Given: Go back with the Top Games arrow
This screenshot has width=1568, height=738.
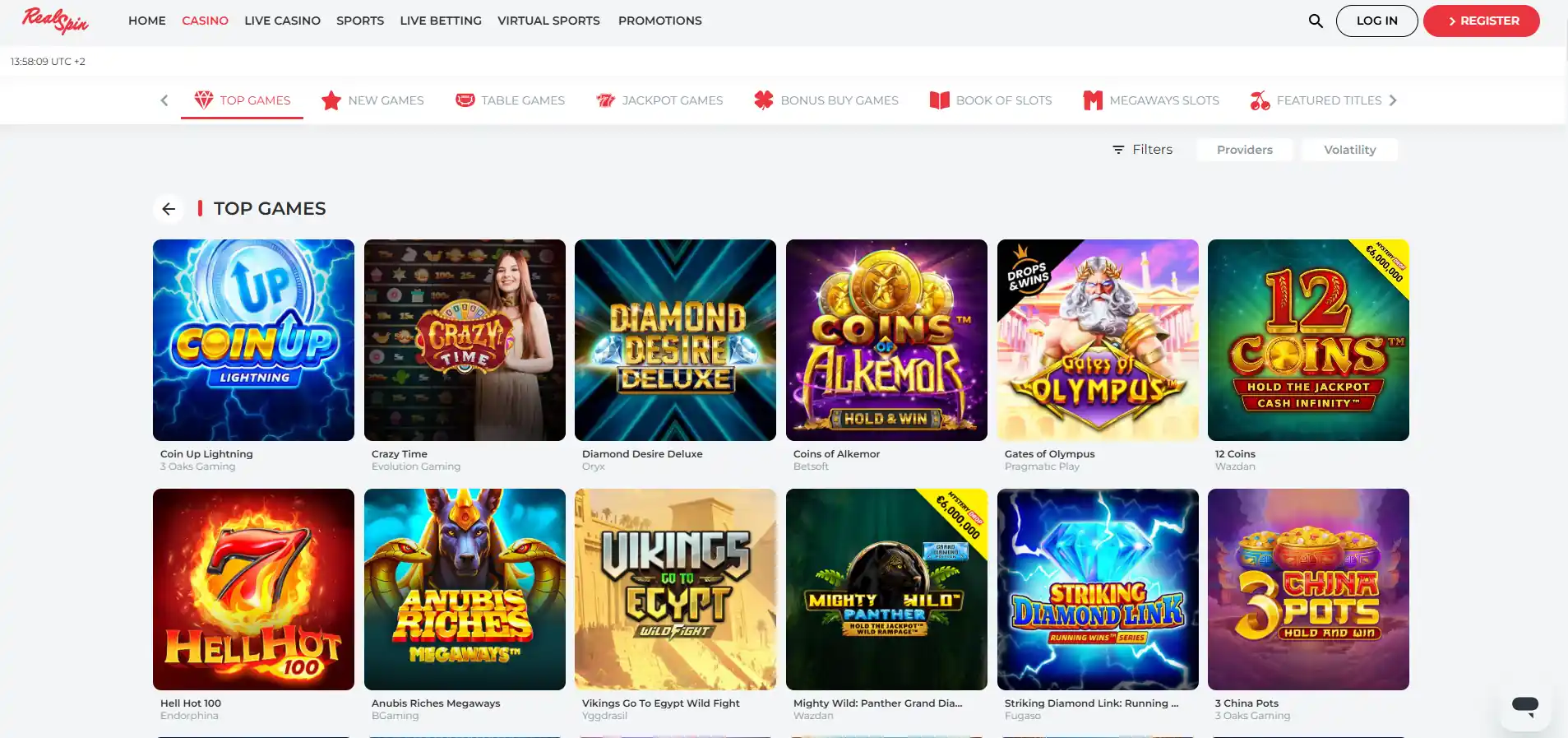Looking at the screenshot, I should (169, 209).
